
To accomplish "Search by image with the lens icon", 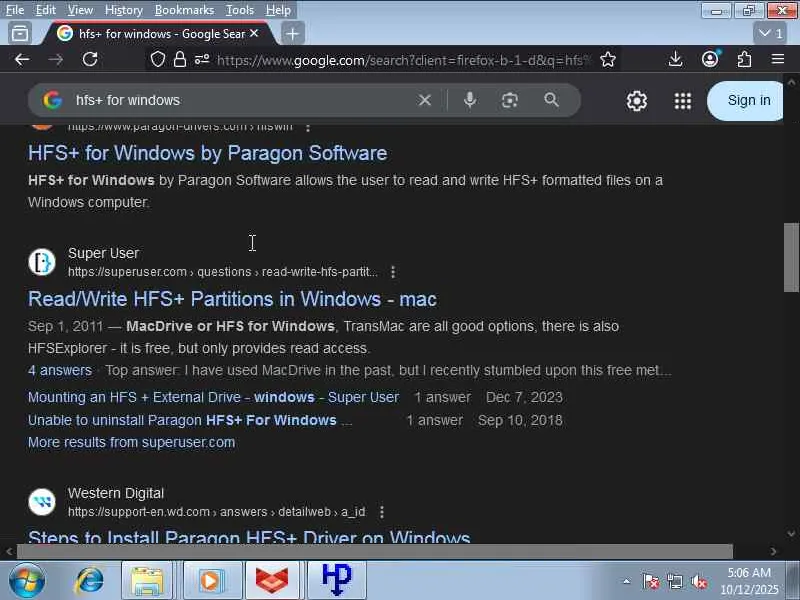I will [509, 100].
